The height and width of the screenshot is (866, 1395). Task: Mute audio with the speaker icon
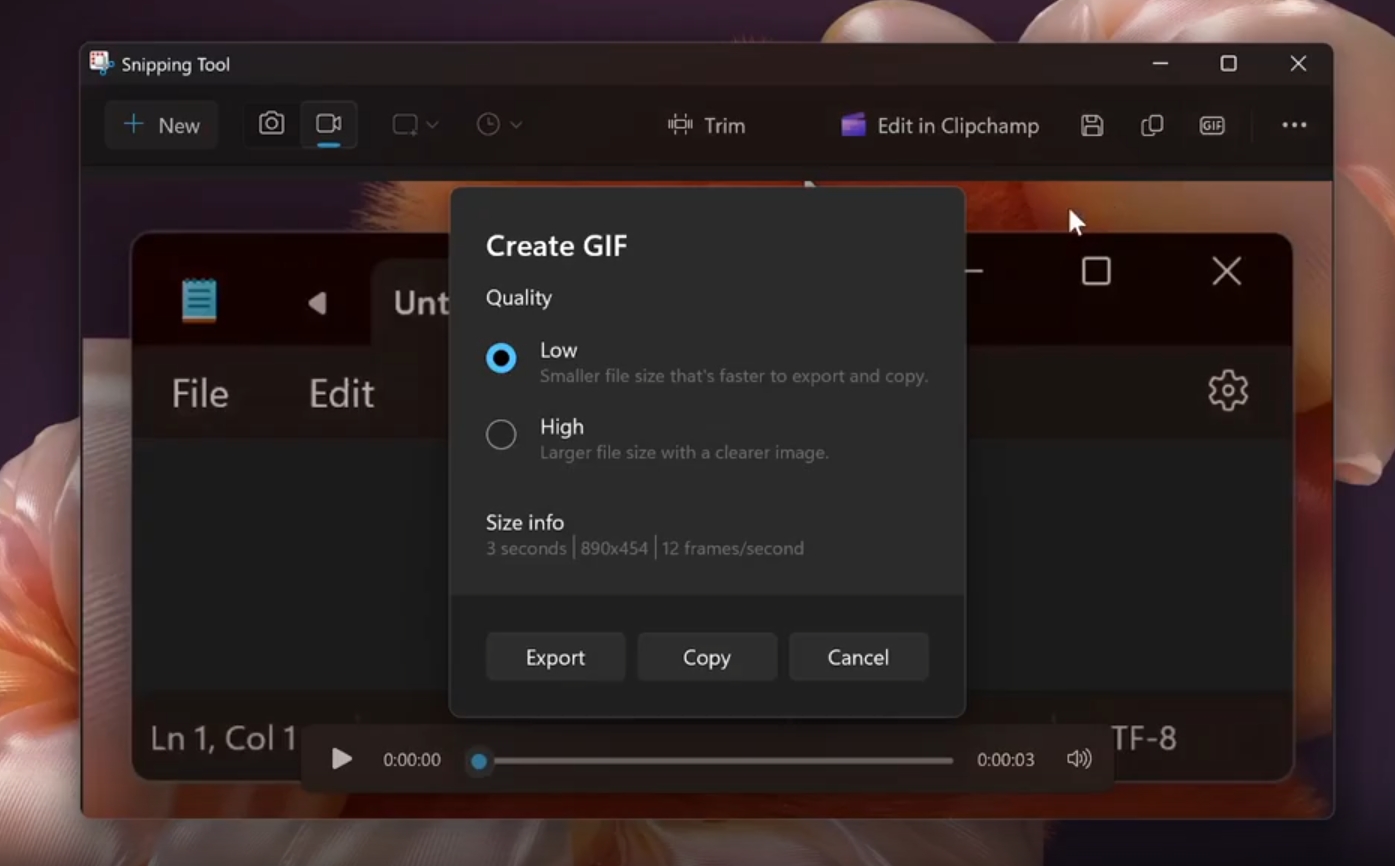point(1079,759)
